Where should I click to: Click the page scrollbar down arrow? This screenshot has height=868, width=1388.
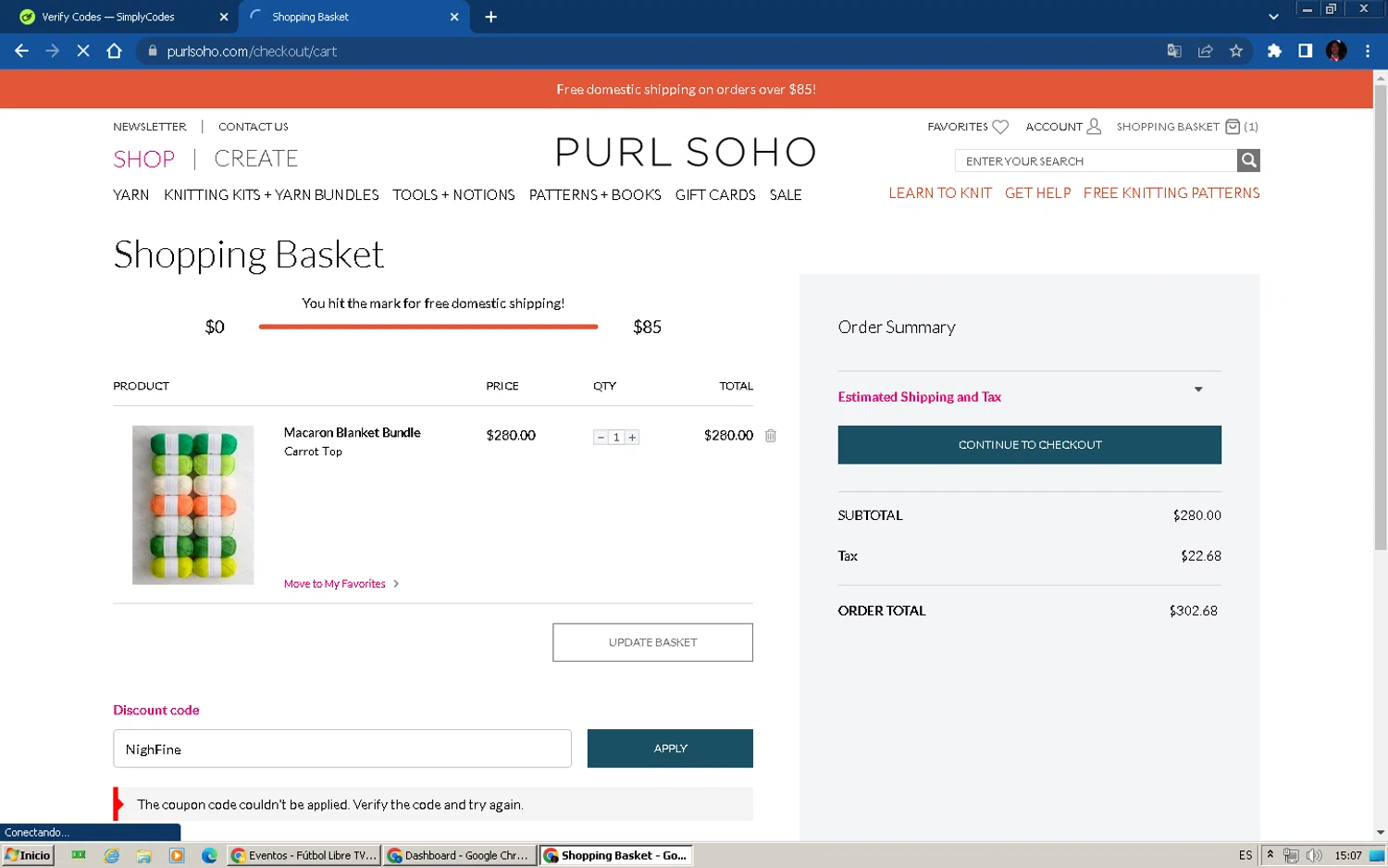coord(1380,833)
